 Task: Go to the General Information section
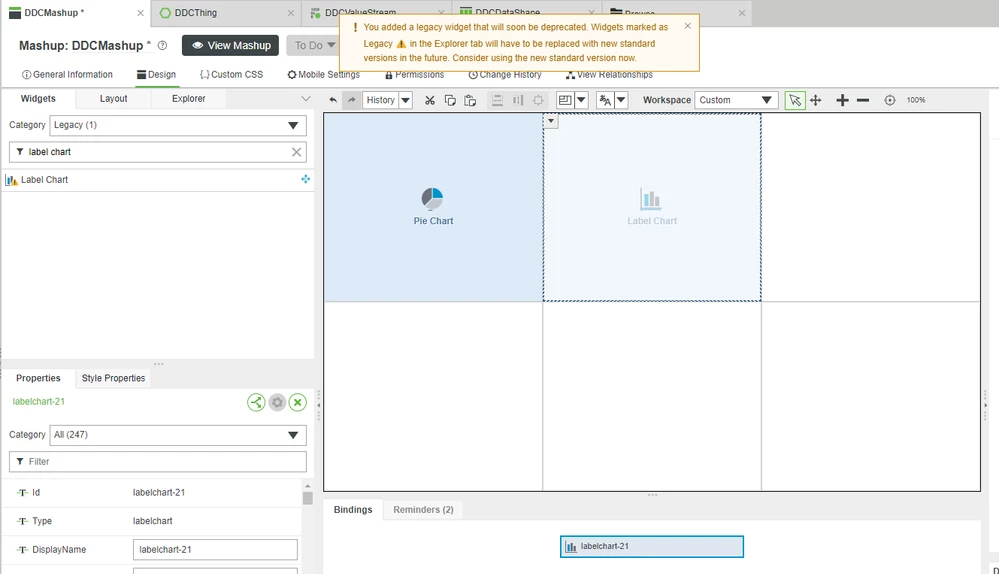67,75
